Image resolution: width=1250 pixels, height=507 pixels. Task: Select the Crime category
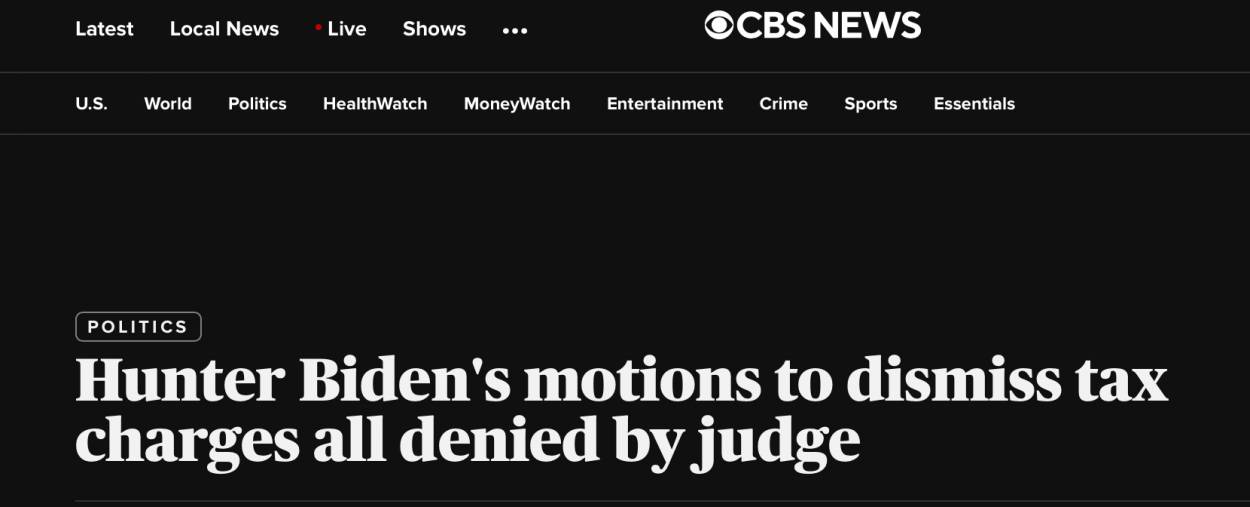coord(783,104)
